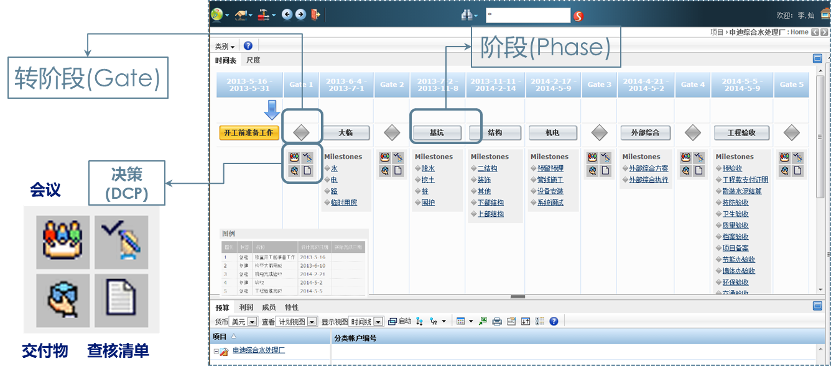Switch to the 预算 tab
The image size is (832, 370).
click(x=222, y=307)
